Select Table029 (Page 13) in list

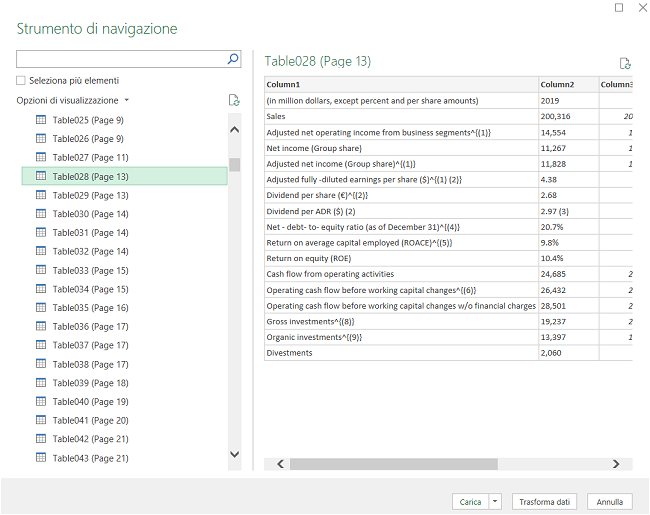[x=89, y=195]
